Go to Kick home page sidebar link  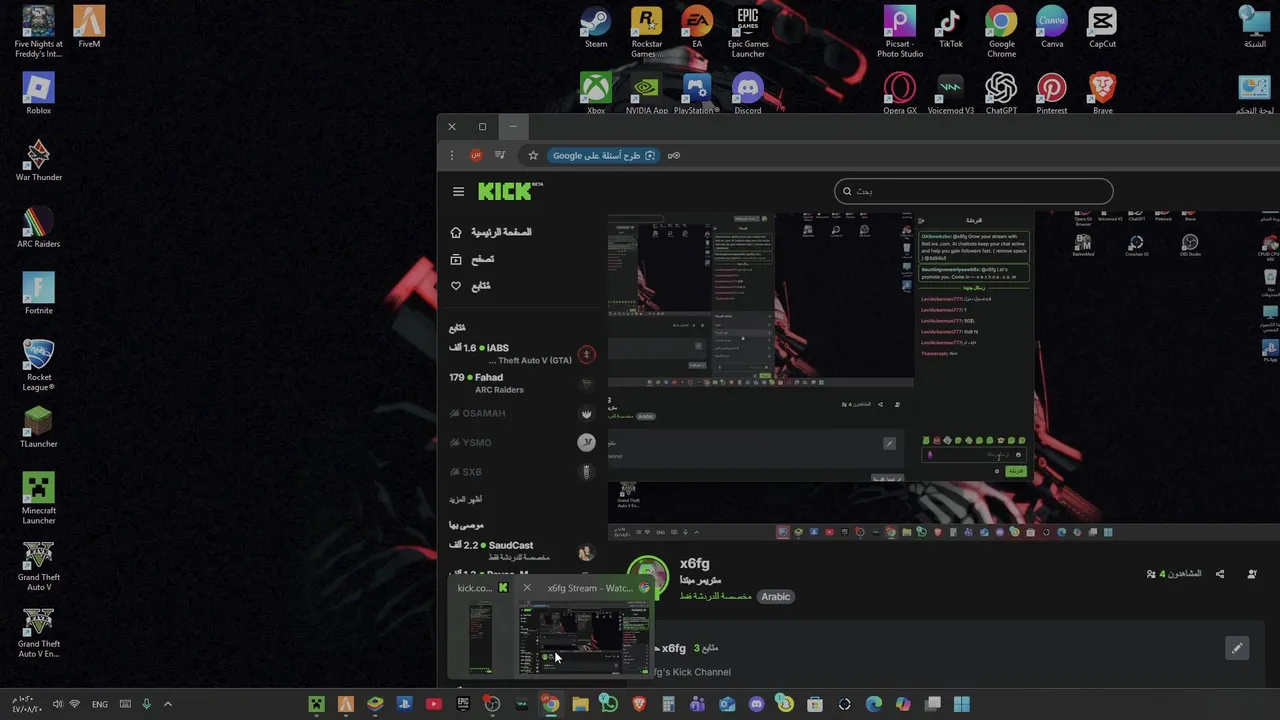tap(491, 232)
